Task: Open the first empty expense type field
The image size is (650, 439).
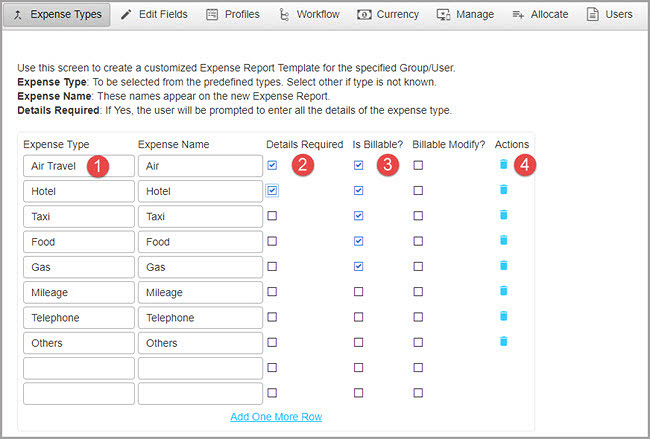Action: point(79,368)
